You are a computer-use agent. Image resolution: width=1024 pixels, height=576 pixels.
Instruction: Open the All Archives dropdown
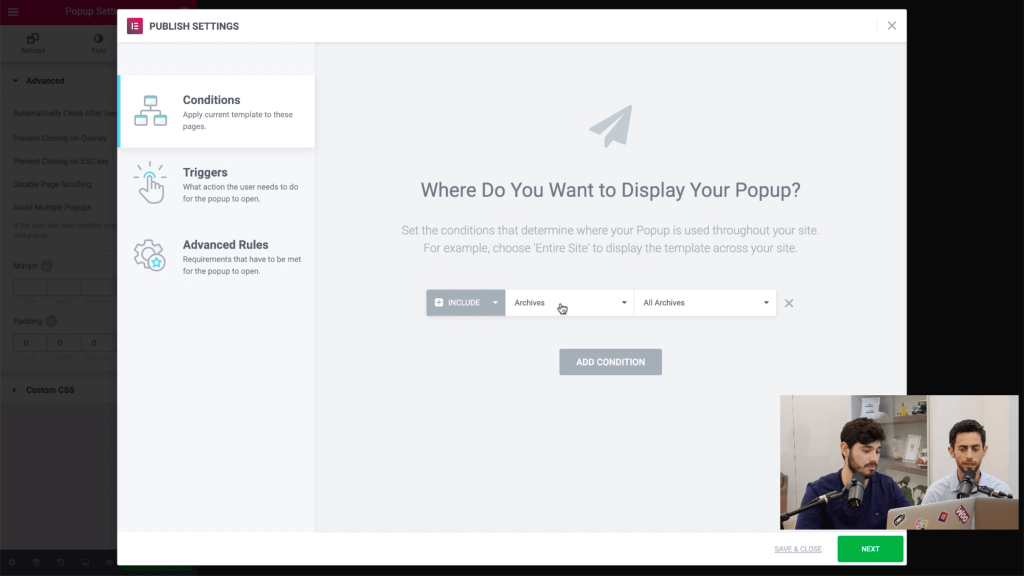coord(705,303)
